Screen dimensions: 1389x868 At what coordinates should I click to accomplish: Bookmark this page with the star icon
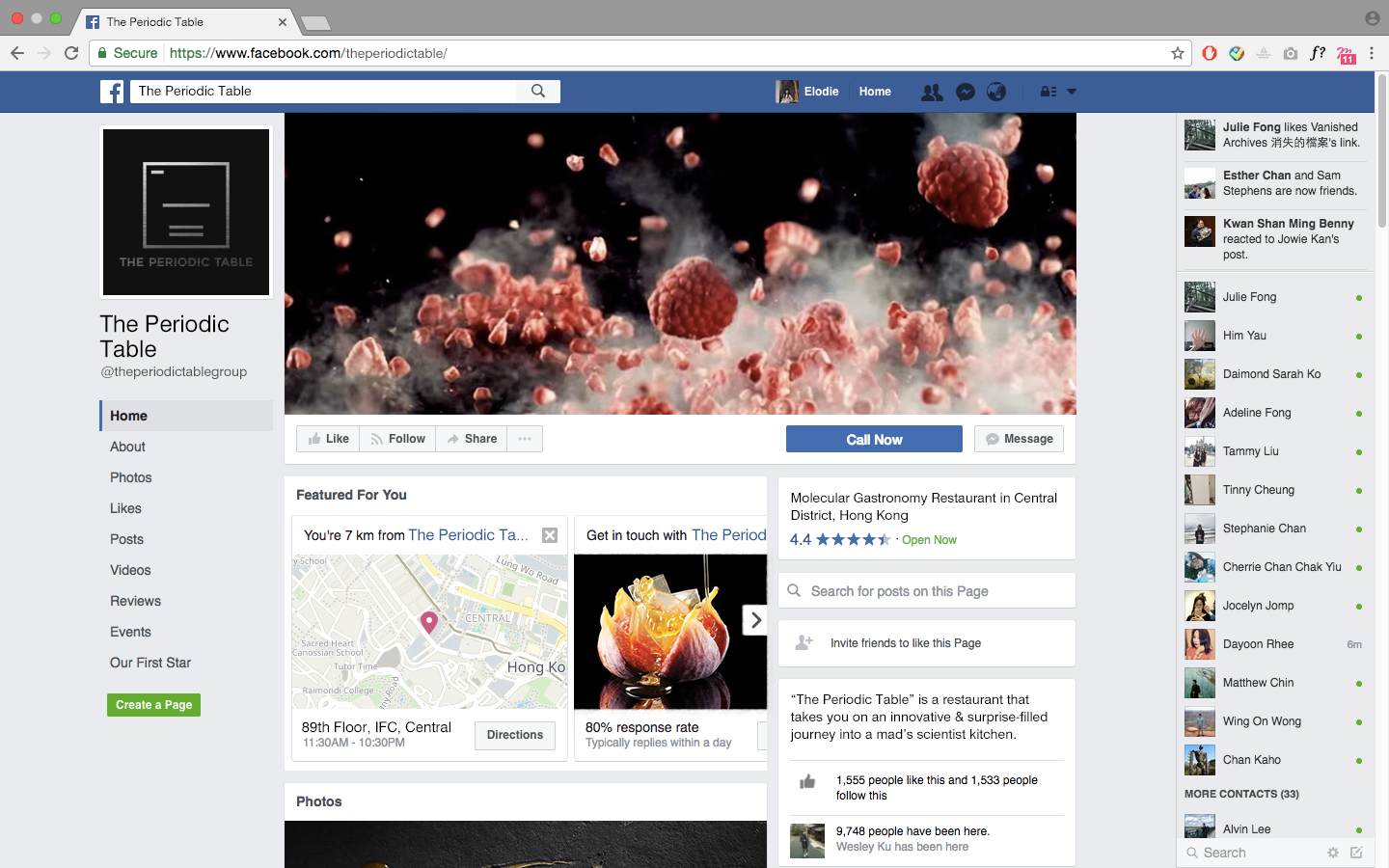click(x=1178, y=53)
